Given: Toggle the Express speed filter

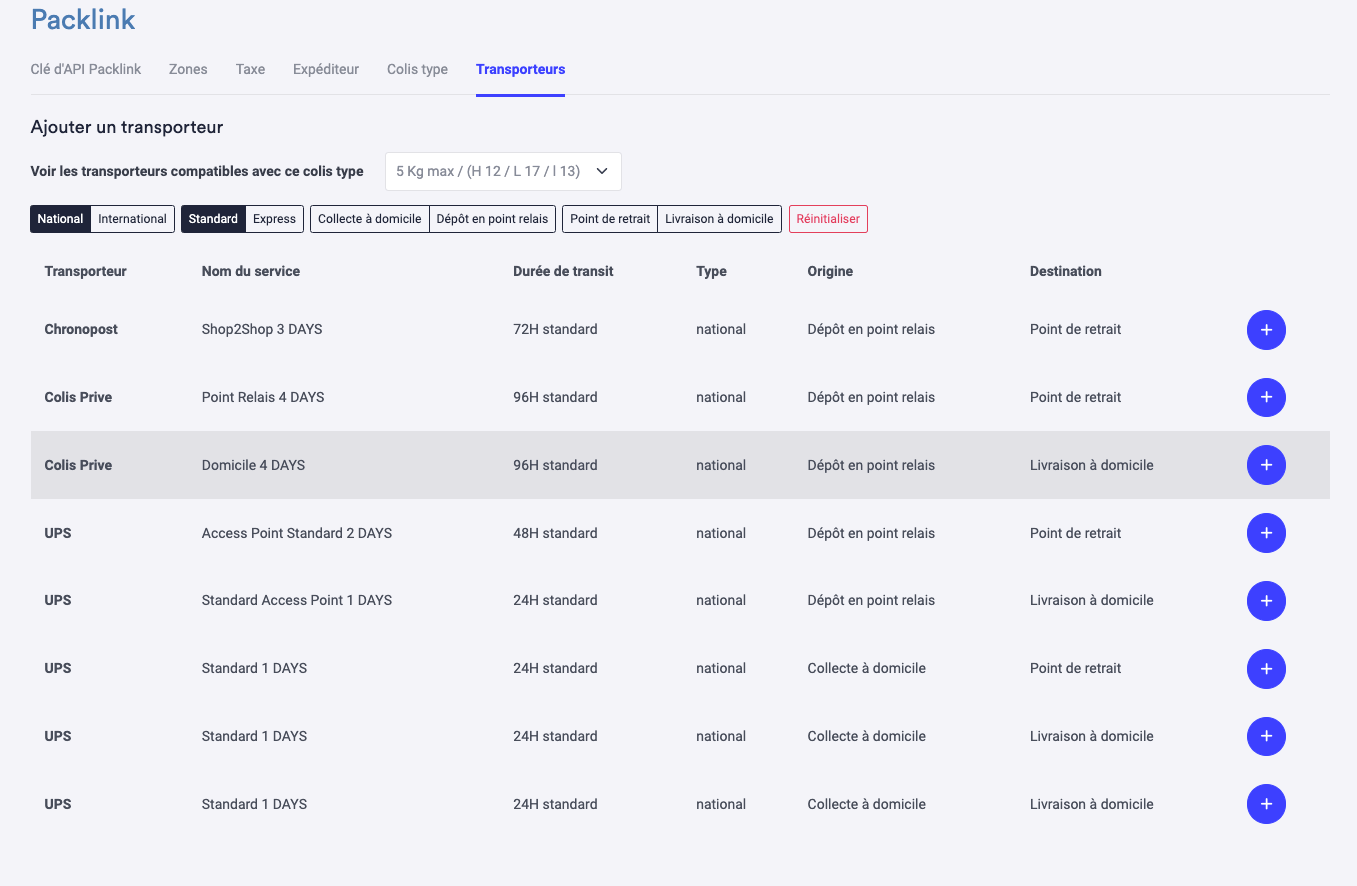Looking at the screenshot, I should (x=274, y=219).
